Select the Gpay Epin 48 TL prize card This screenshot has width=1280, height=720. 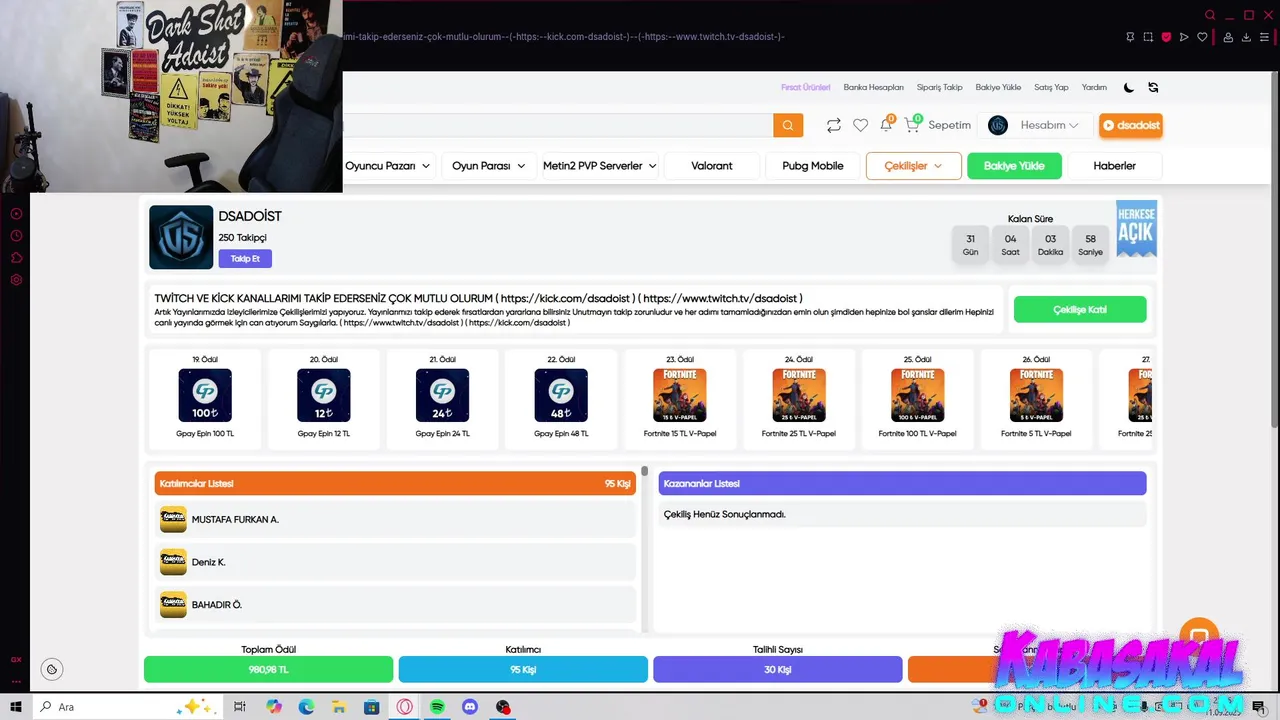click(x=561, y=399)
